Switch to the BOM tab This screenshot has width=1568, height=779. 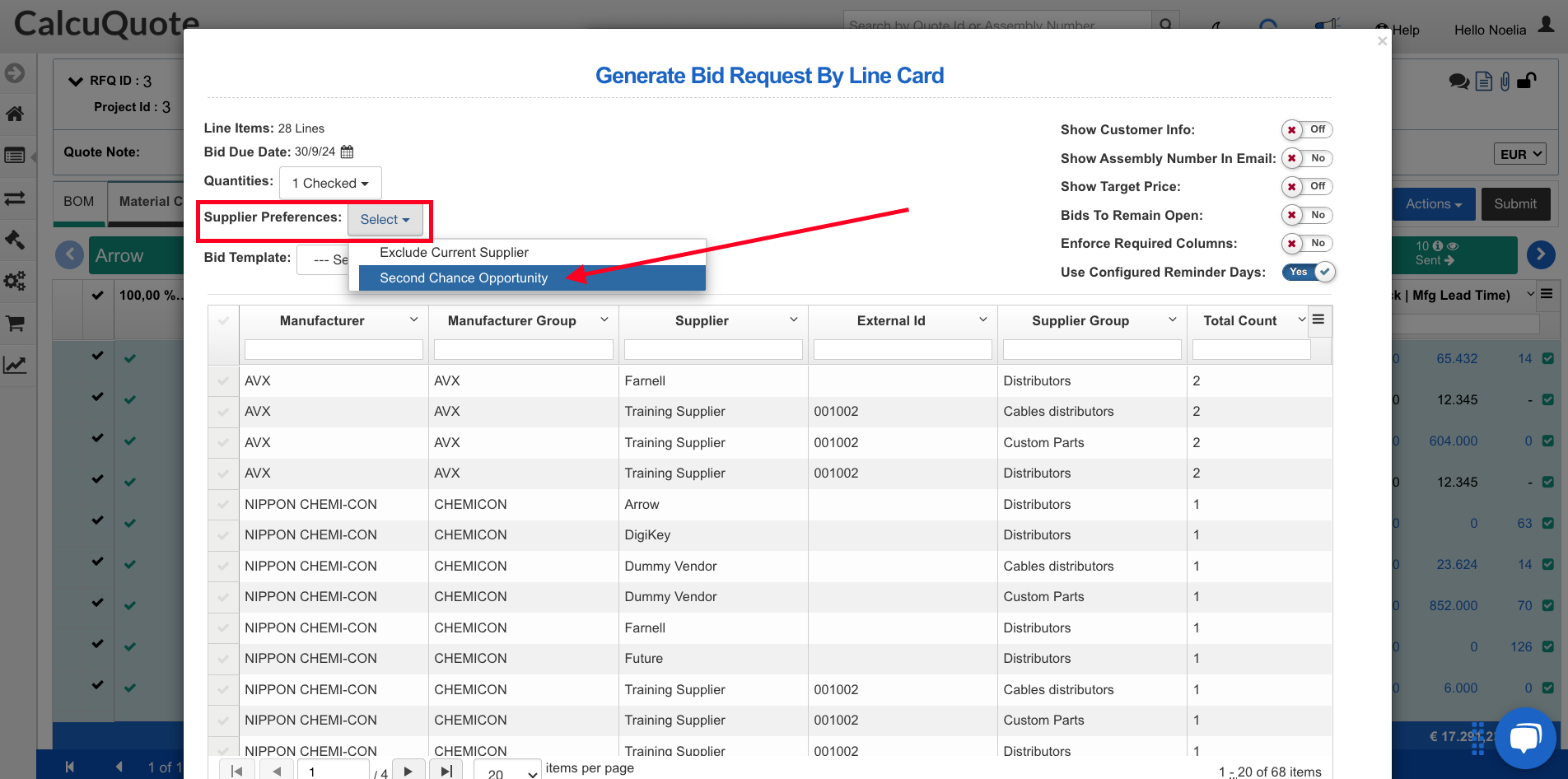79,201
